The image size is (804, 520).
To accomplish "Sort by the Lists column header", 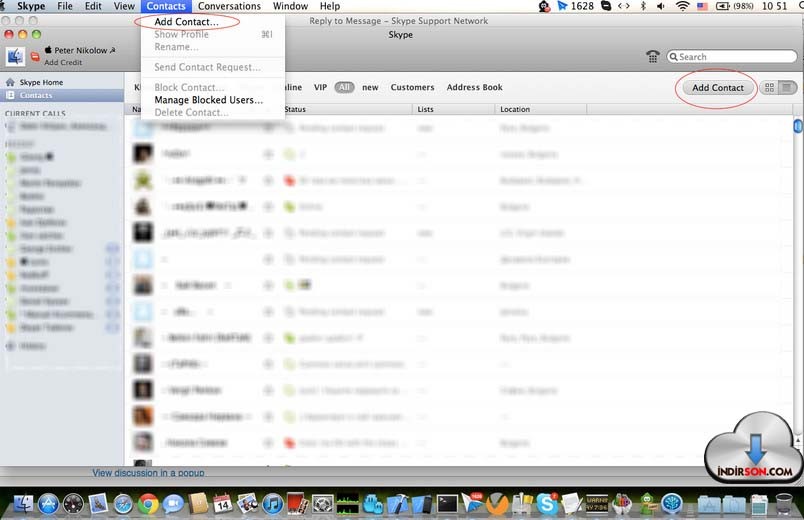I will pos(453,109).
